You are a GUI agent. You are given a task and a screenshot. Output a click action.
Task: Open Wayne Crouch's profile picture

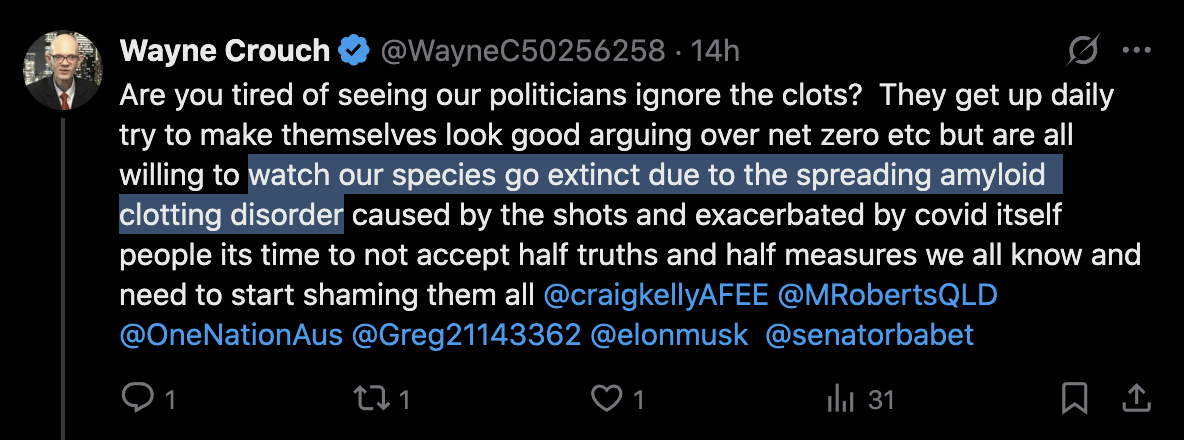[62, 70]
